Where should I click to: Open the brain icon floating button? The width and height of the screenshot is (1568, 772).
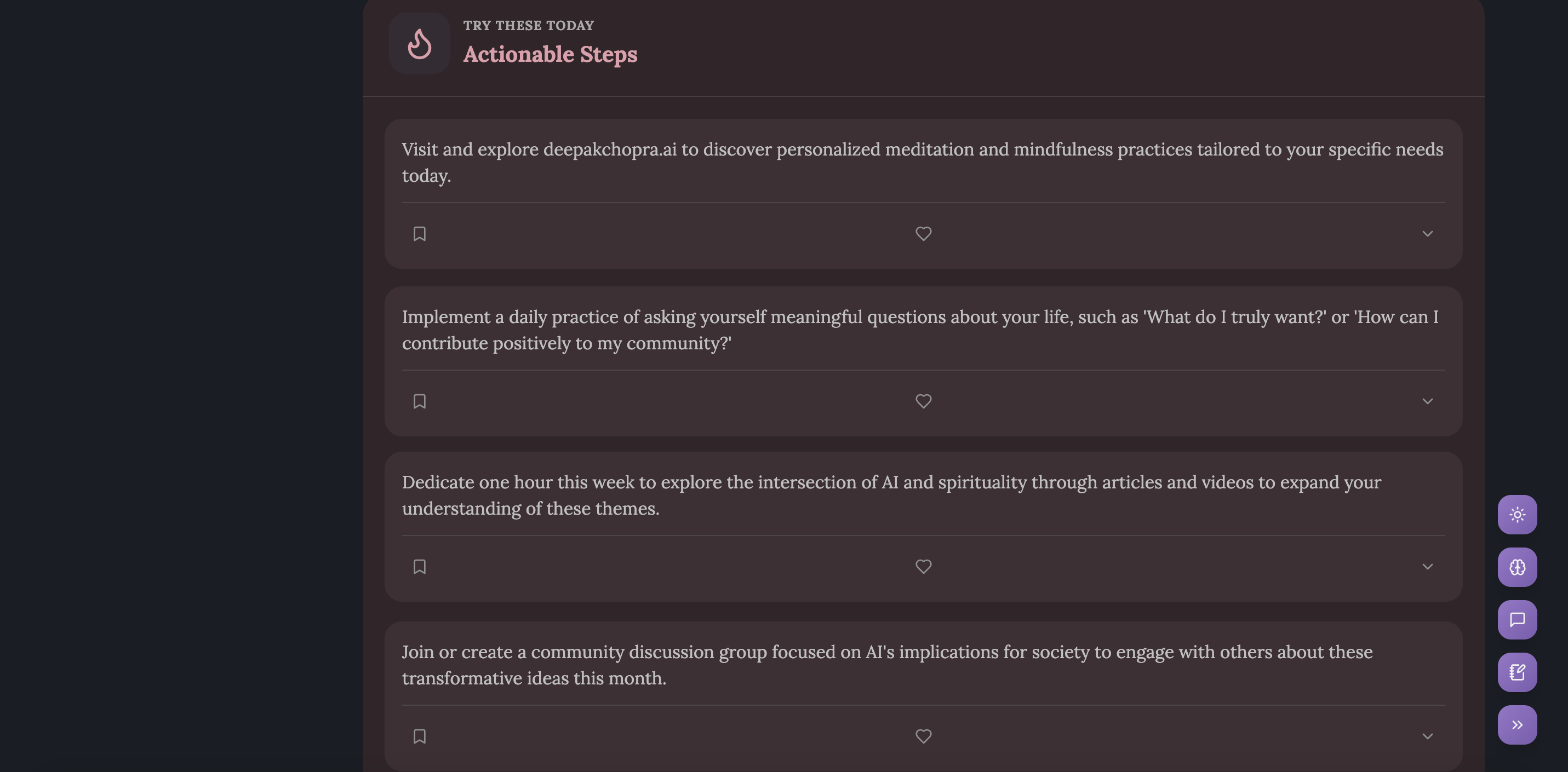pos(1517,567)
